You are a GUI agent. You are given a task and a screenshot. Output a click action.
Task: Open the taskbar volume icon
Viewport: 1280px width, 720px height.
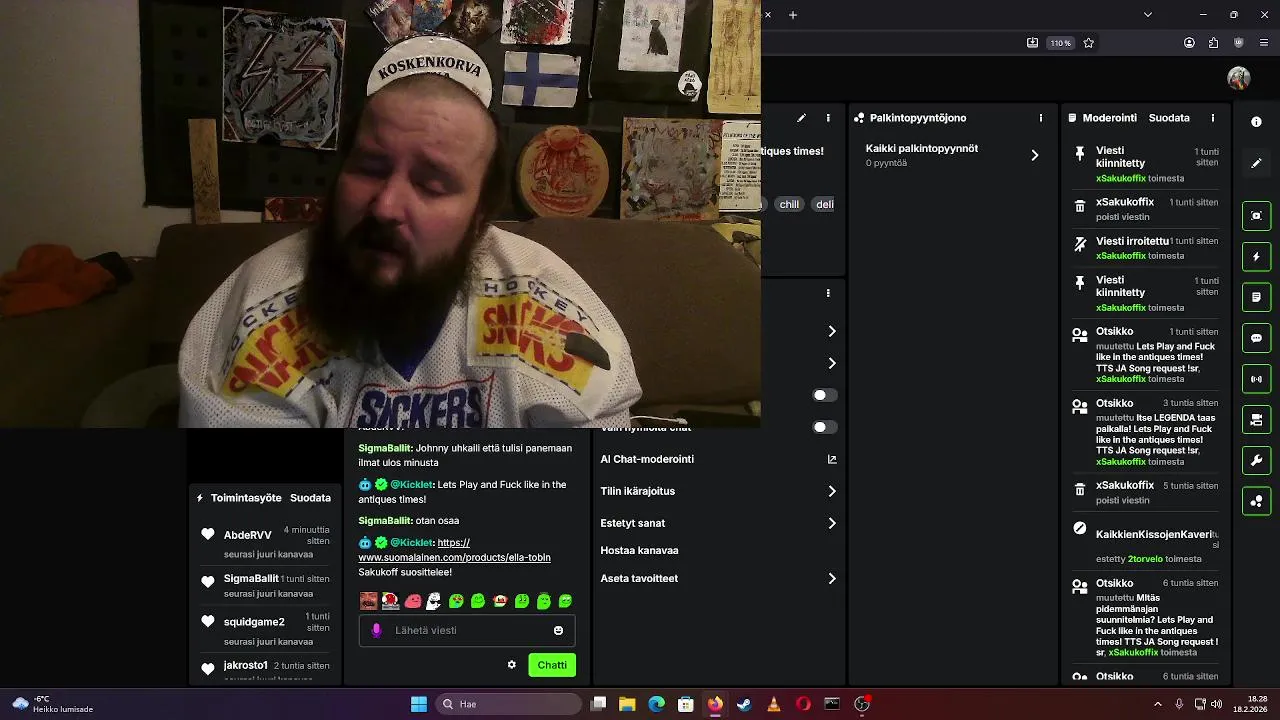[1217, 704]
